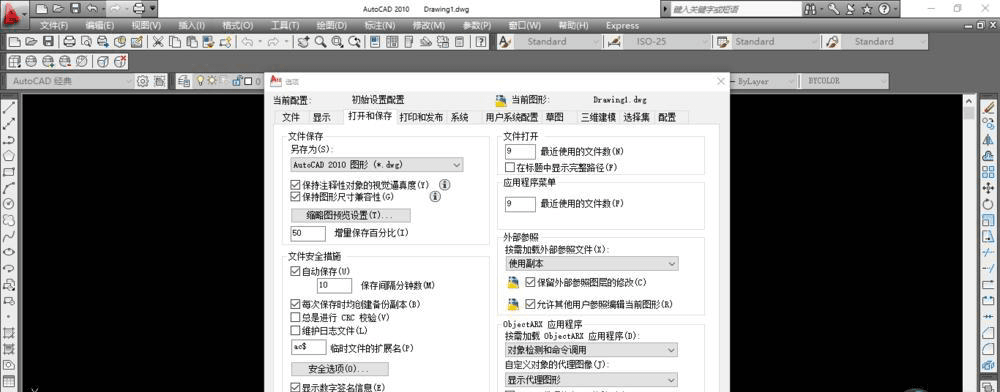Open the 按需加载外部参照文件 dropdown
The height and width of the screenshot is (392, 1000).
coord(592,263)
